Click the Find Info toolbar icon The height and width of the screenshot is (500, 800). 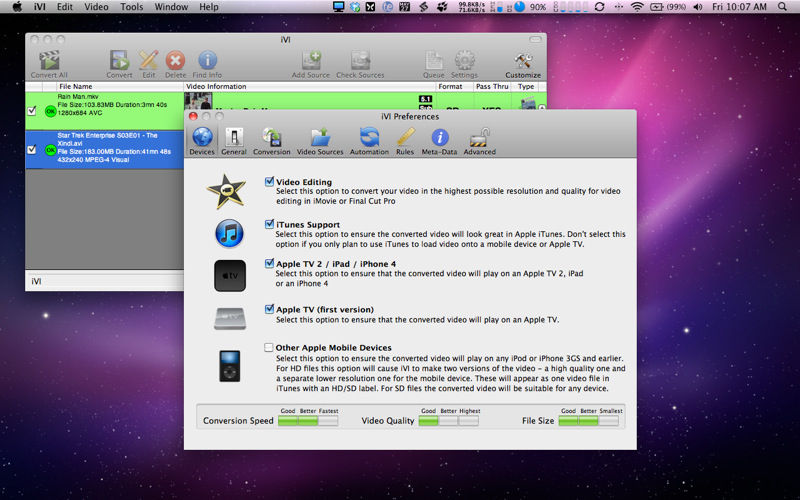coord(207,64)
